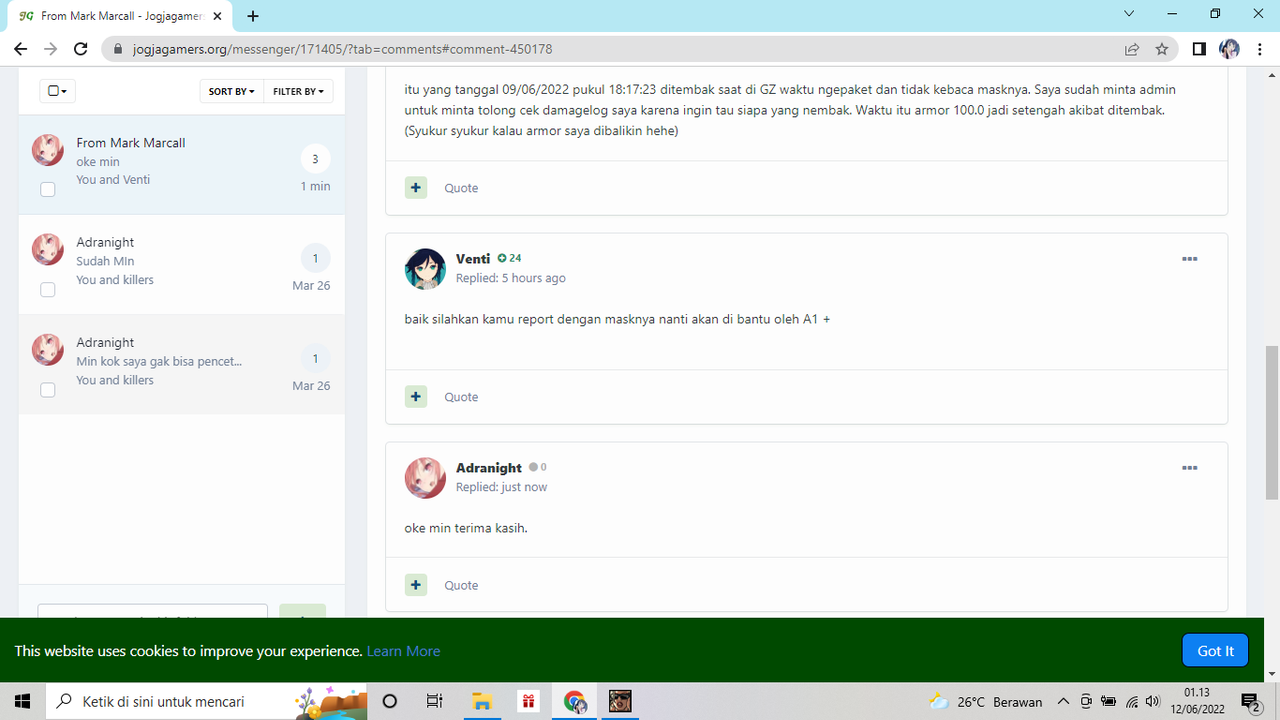Open the SORT BY dropdown

coord(231,91)
